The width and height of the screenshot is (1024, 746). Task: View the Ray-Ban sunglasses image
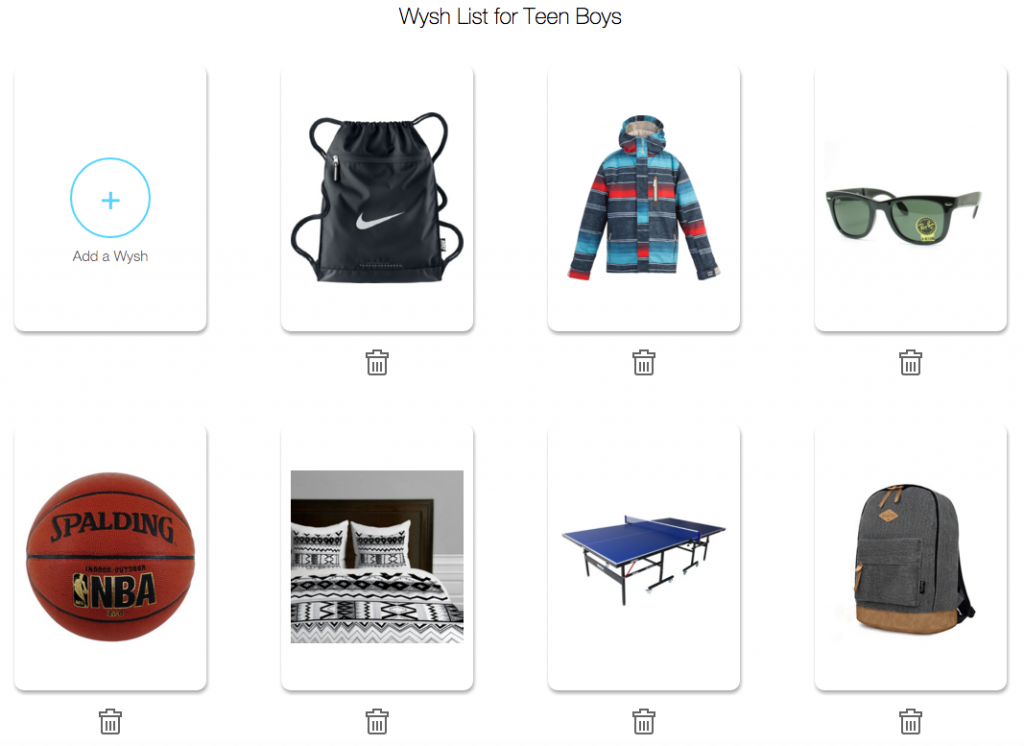(x=904, y=215)
